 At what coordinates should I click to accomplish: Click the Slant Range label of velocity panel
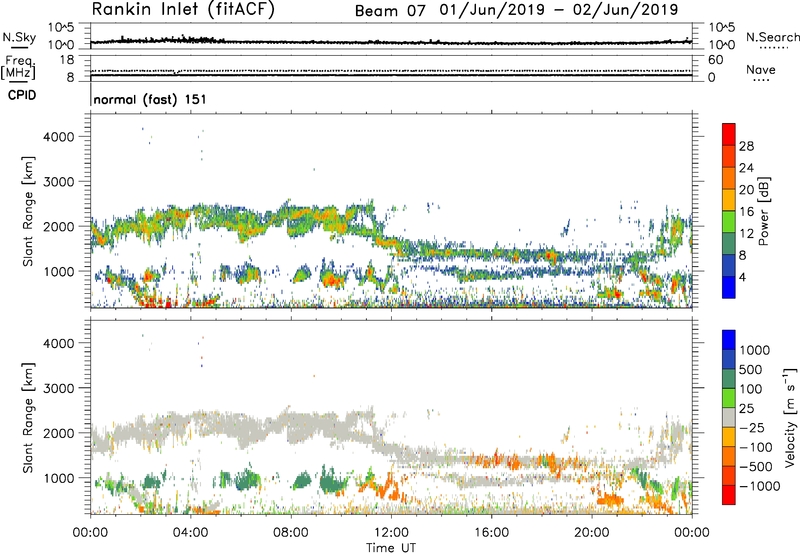(28, 418)
